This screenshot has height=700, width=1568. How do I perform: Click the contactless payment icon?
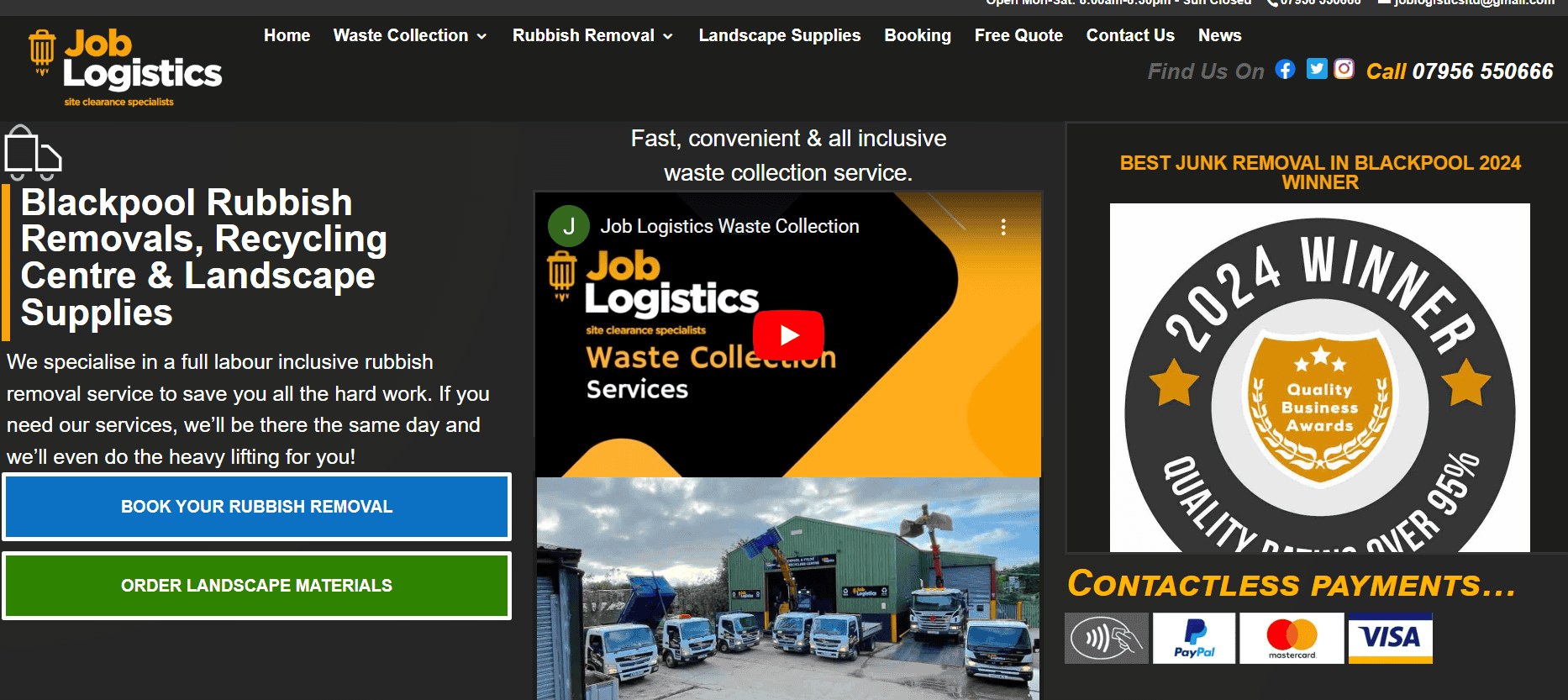coord(1107,639)
